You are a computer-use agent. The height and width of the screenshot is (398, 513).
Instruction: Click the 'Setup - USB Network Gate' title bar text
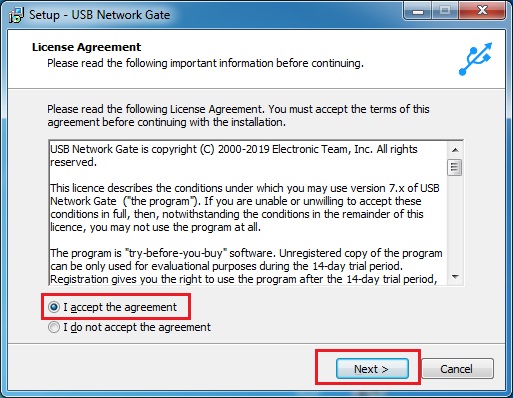[99, 15]
